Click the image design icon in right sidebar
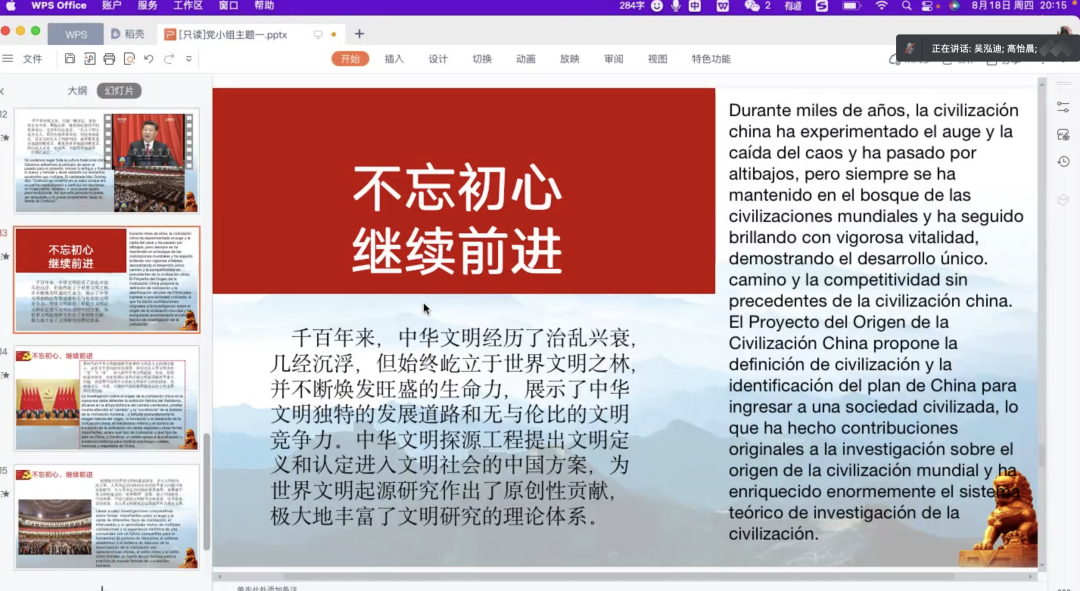1080x591 pixels. pos(1063,134)
